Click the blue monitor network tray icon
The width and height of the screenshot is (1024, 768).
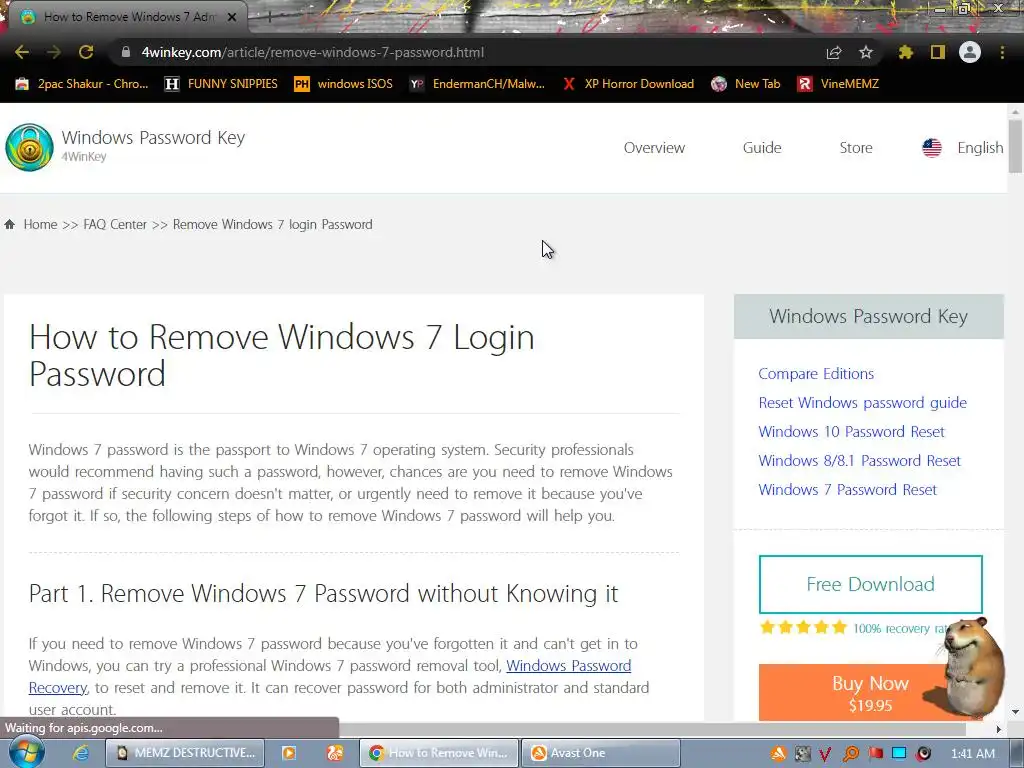[899, 754]
